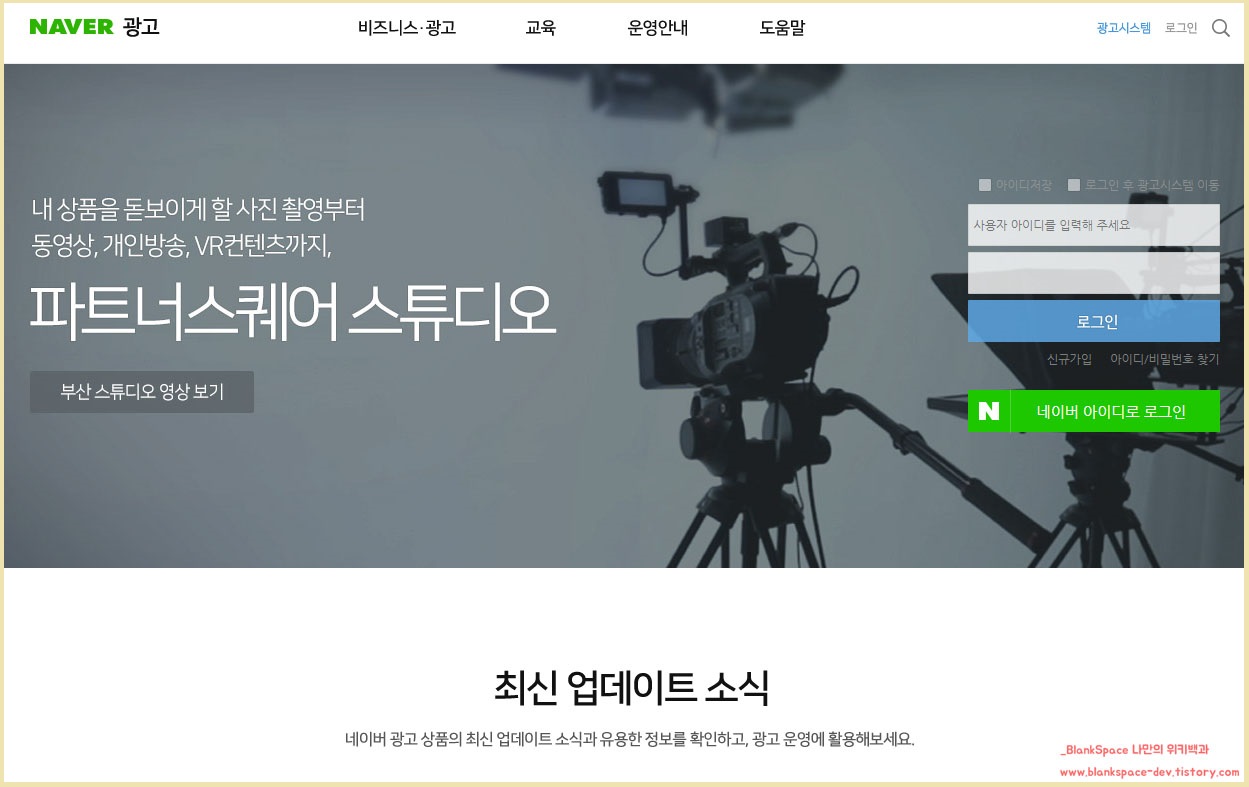Open the 운영안내 menu
Screen dimensions: 1249x787
click(x=657, y=28)
